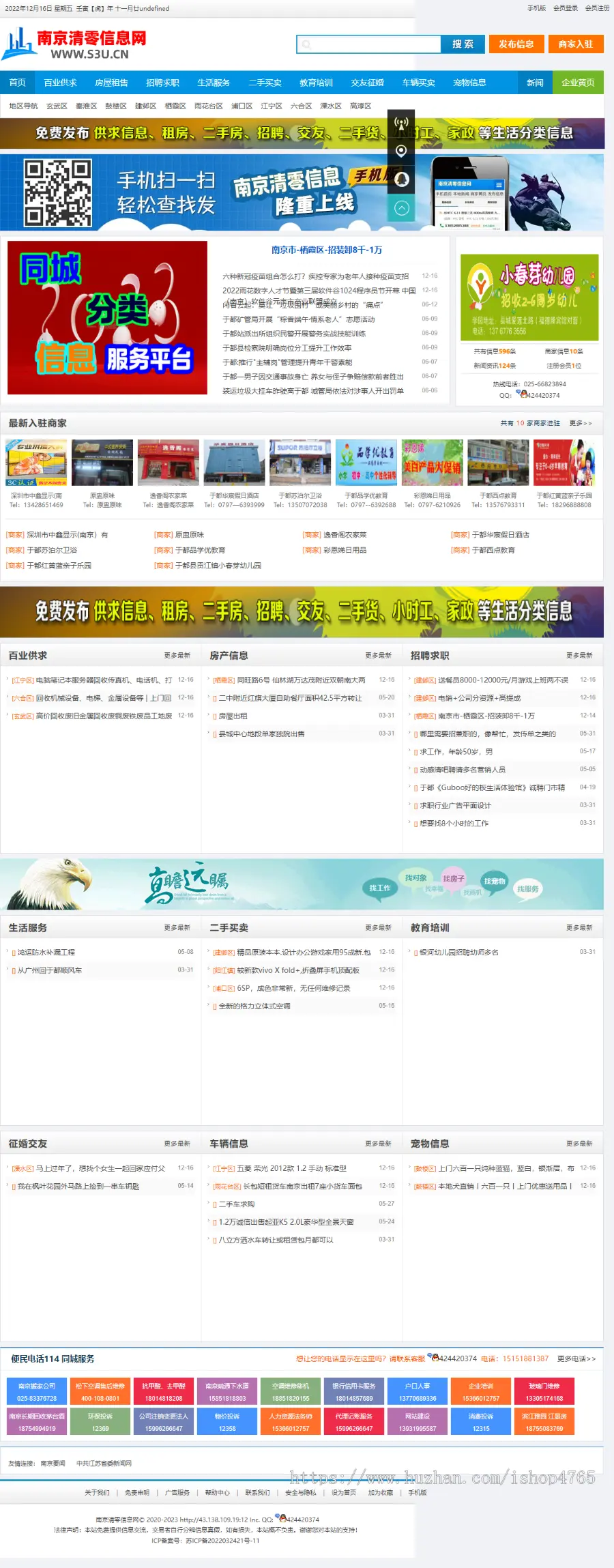Select the 房屋租售 navigation tab
This screenshot has width=614, height=1568.
112,83
